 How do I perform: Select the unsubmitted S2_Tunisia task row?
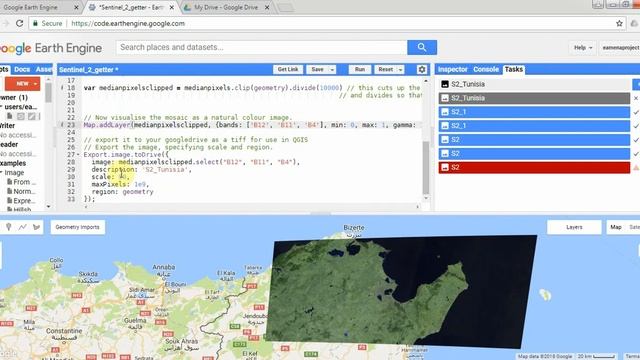[x=535, y=84]
